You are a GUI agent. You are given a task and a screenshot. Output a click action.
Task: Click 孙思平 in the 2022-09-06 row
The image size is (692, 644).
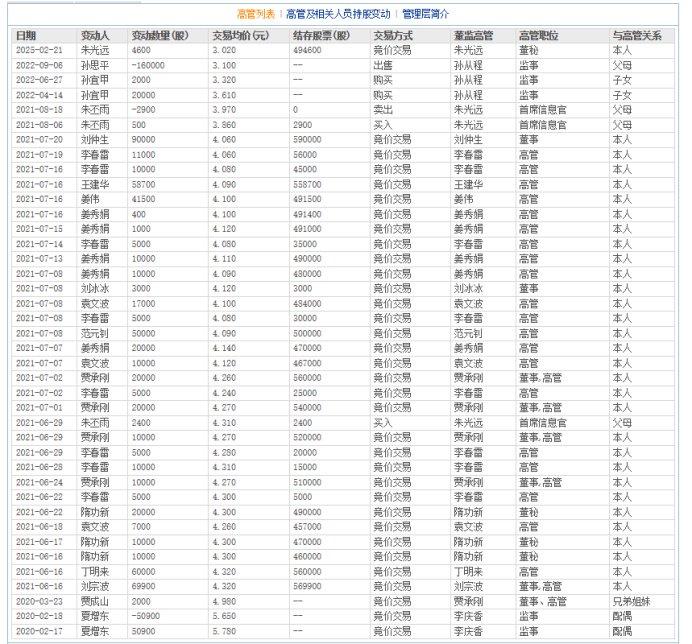coord(95,65)
